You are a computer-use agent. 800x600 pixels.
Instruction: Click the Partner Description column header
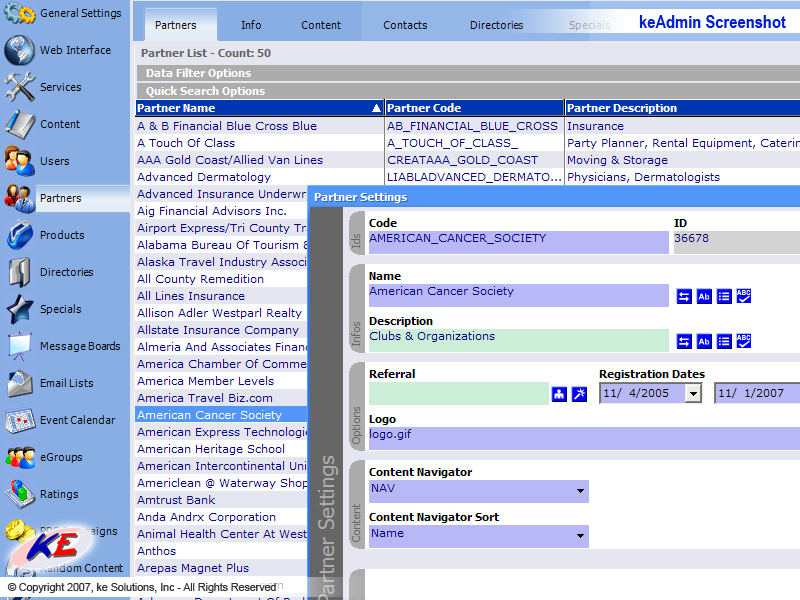pos(683,108)
